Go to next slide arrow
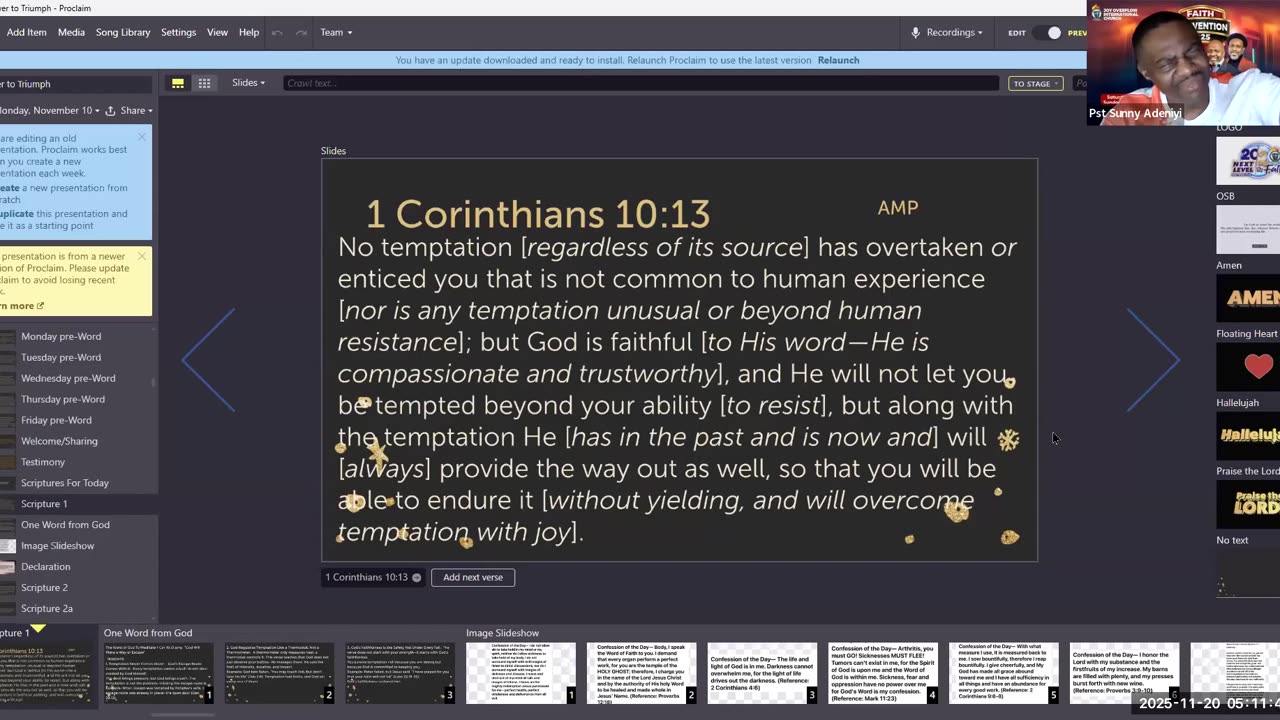The height and width of the screenshot is (720, 1280). [x=1153, y=360]
